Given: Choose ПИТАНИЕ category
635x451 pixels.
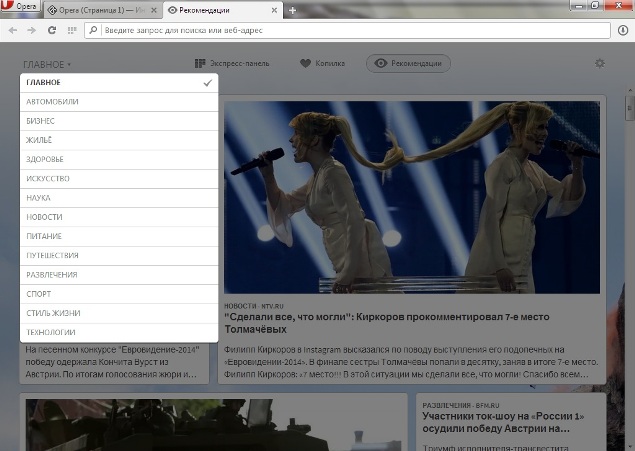Looking at the screenshot, I should [119, 236].
